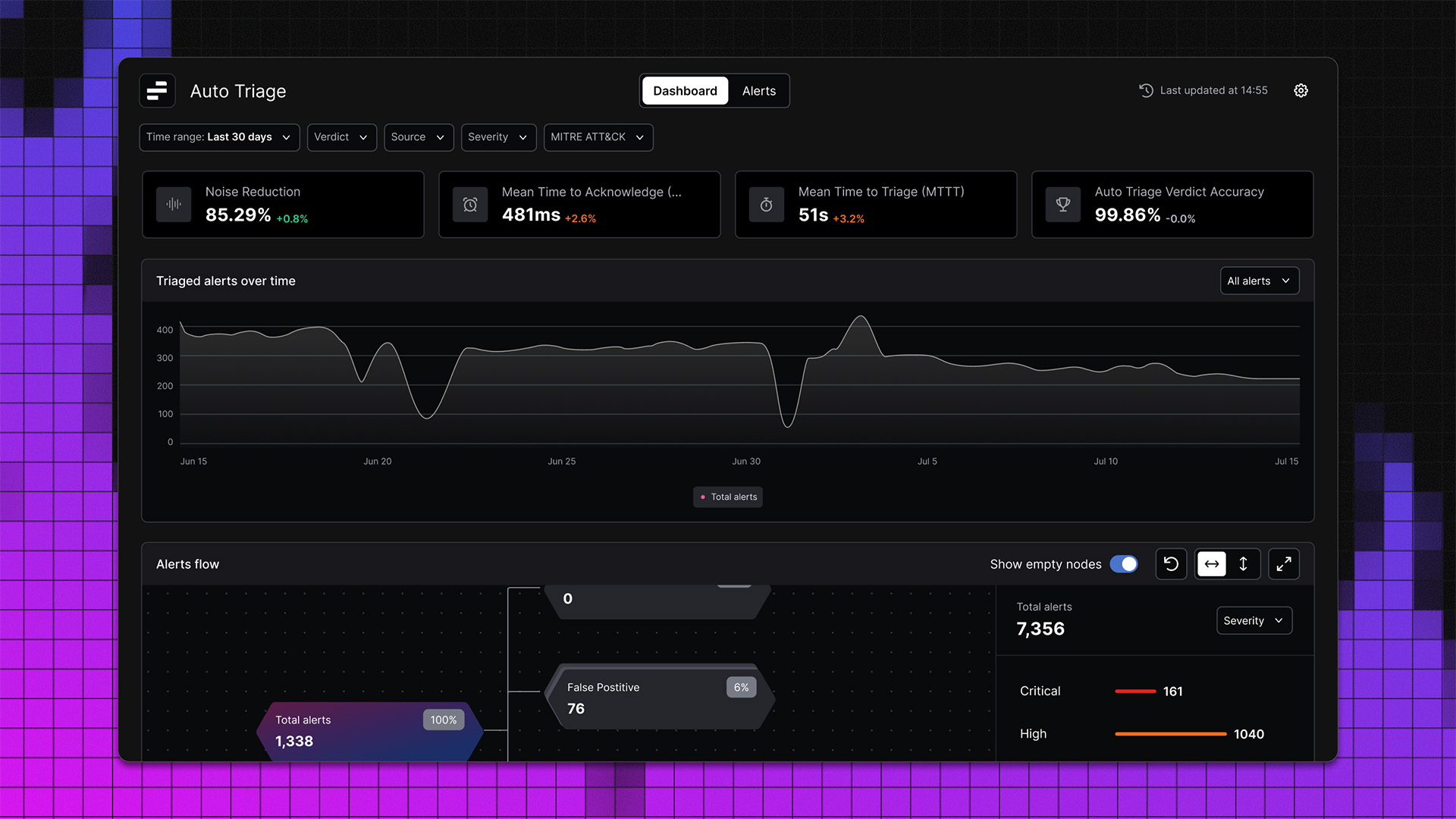Switch to the Dashboard tab
Viewport: 1456px width, 819px height.
[x=685, y=91]
